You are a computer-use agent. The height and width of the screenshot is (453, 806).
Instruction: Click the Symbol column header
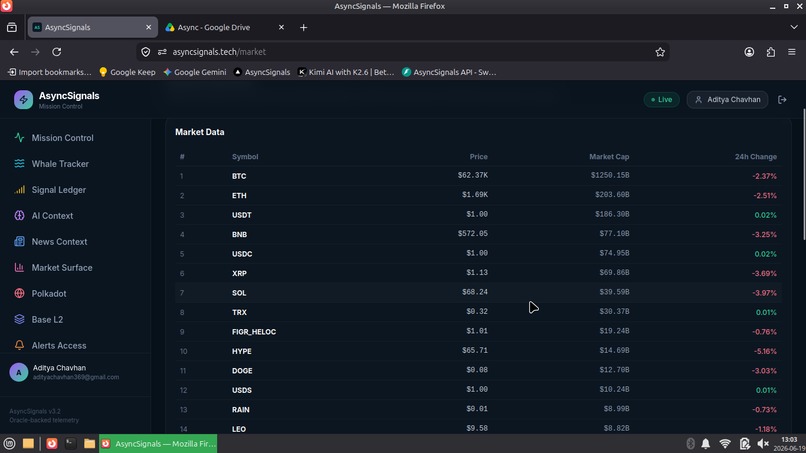pos(245,156)
